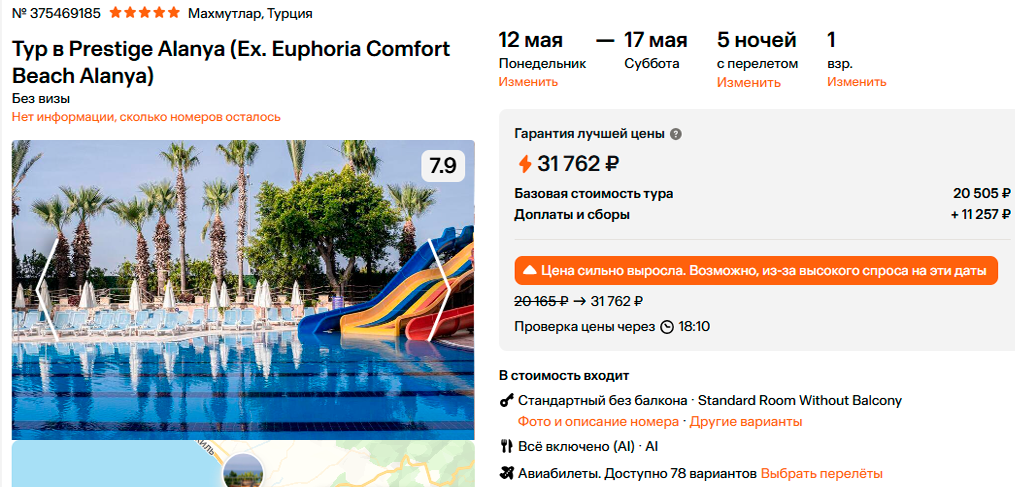Click the map preview below photo
The height and width of the screenshot is (487, 1015).
[243, 464]
